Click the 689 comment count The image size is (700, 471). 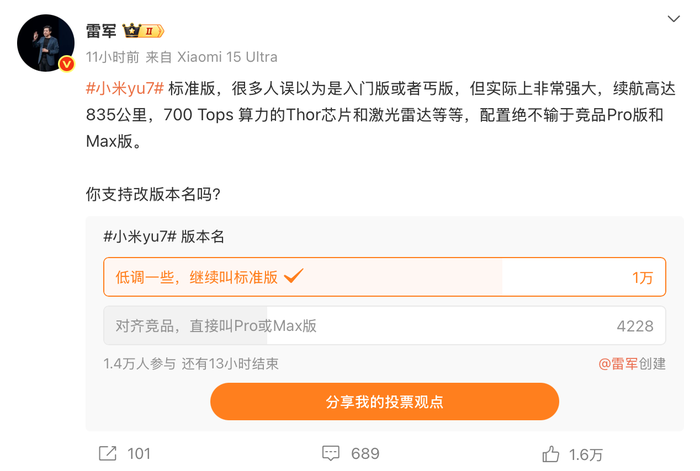[365, 453]
